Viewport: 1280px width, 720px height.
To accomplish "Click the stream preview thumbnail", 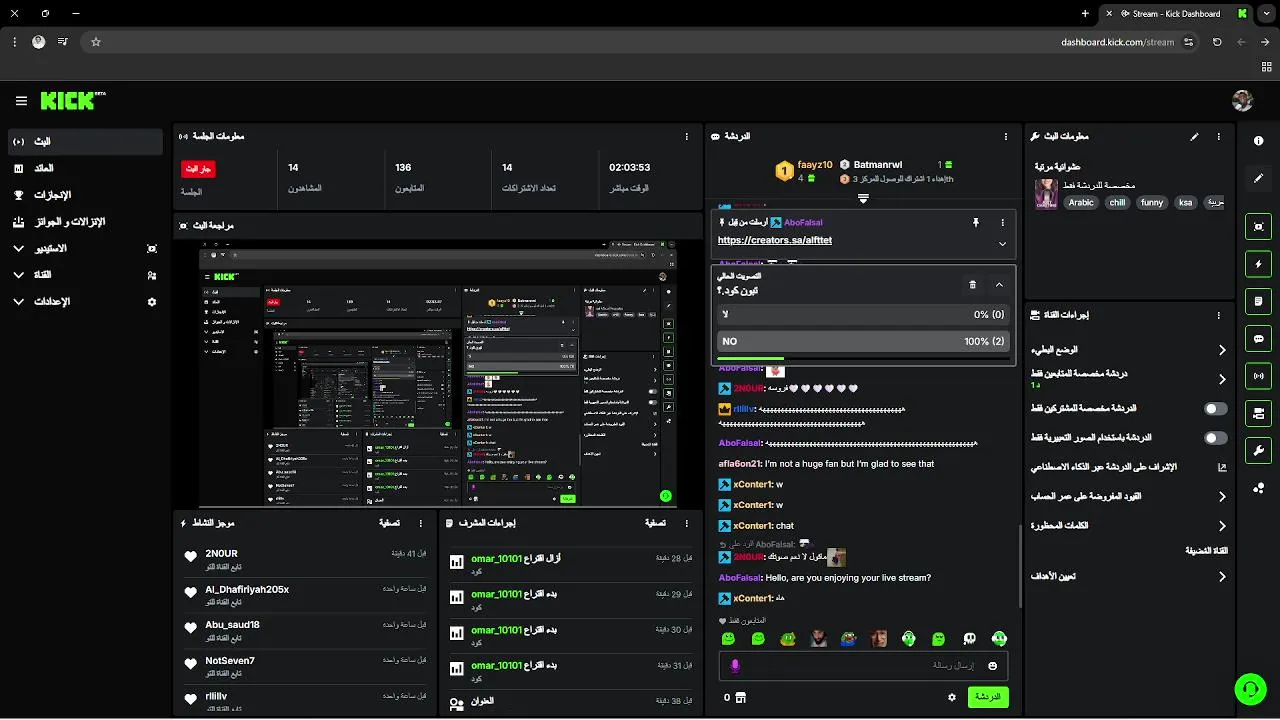I will (x=438, y=374).
